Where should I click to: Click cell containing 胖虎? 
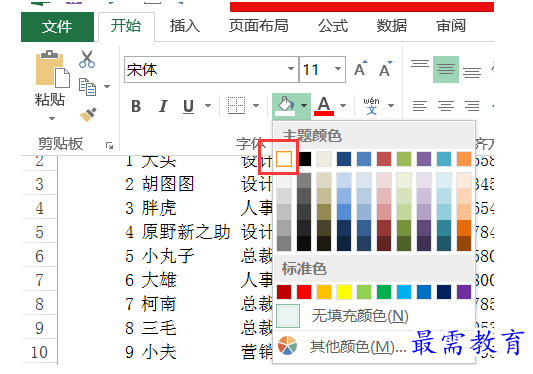pos(158,208)
